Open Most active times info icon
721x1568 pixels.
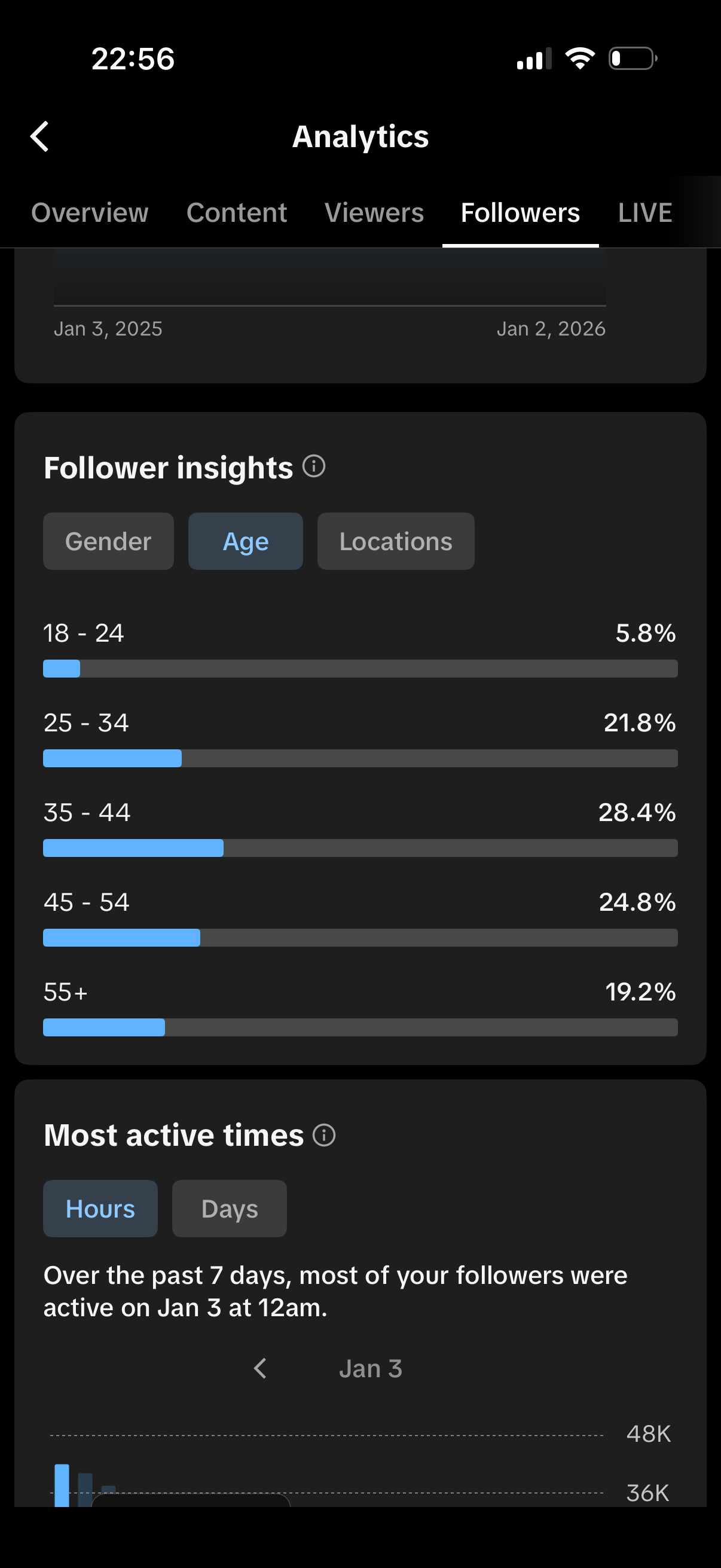323,1135
